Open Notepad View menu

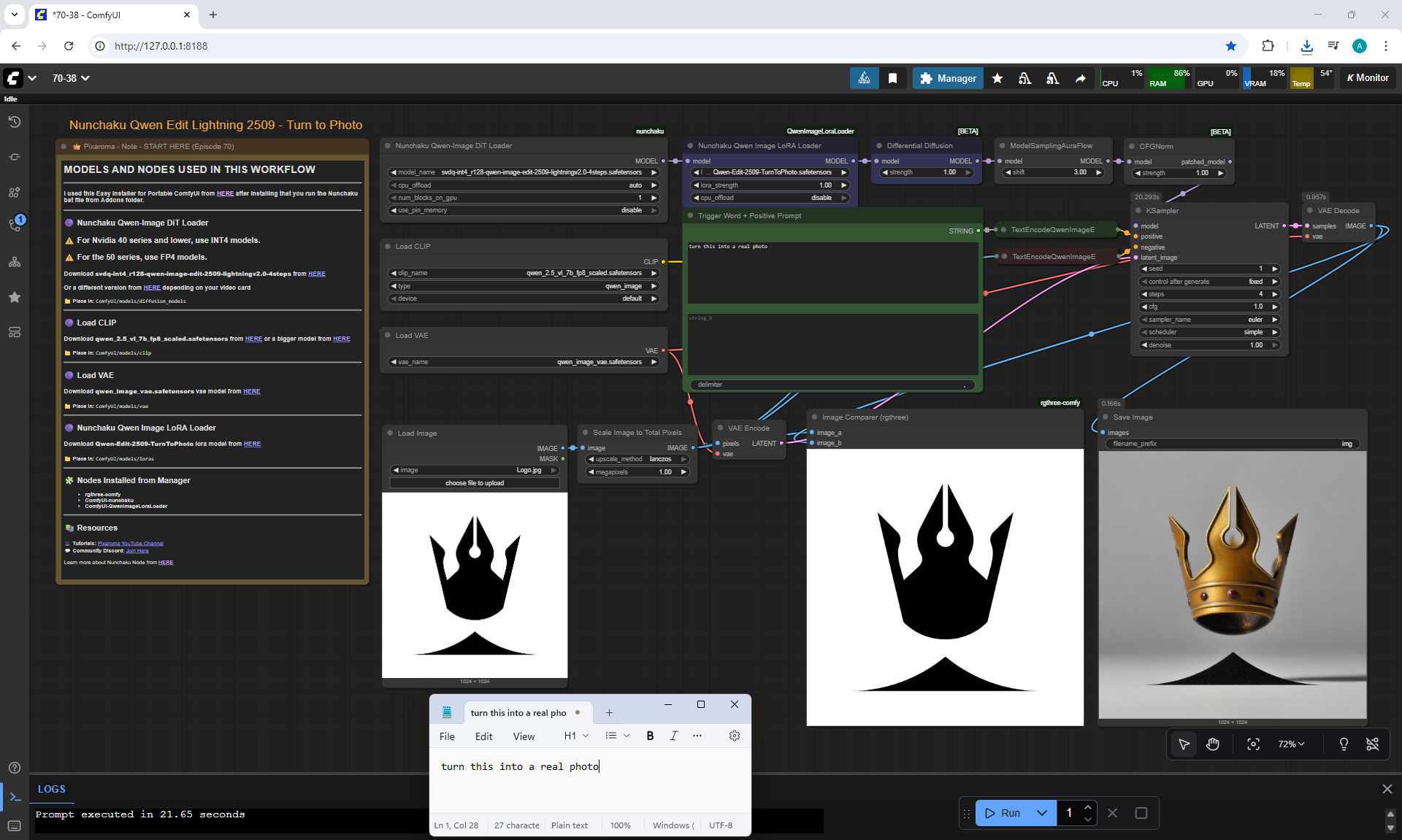(x=524, y=736)
